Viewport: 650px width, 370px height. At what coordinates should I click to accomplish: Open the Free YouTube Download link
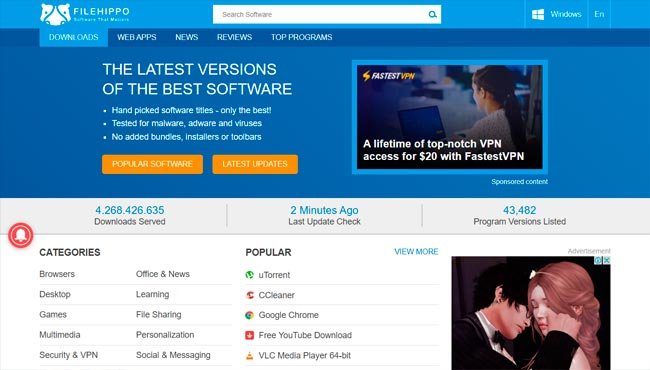305,335
